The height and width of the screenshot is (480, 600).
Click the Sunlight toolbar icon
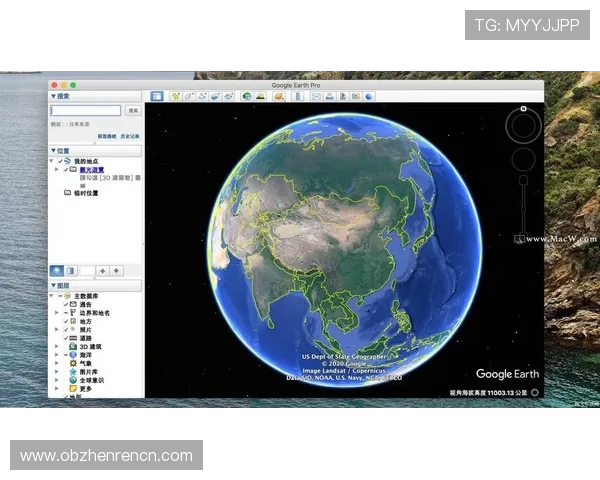coord(260,96)
